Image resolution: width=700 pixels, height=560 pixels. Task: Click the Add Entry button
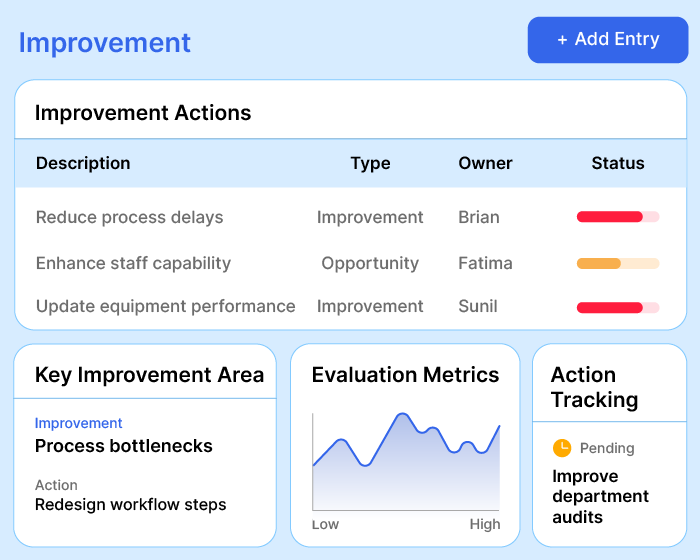[608, 40]
